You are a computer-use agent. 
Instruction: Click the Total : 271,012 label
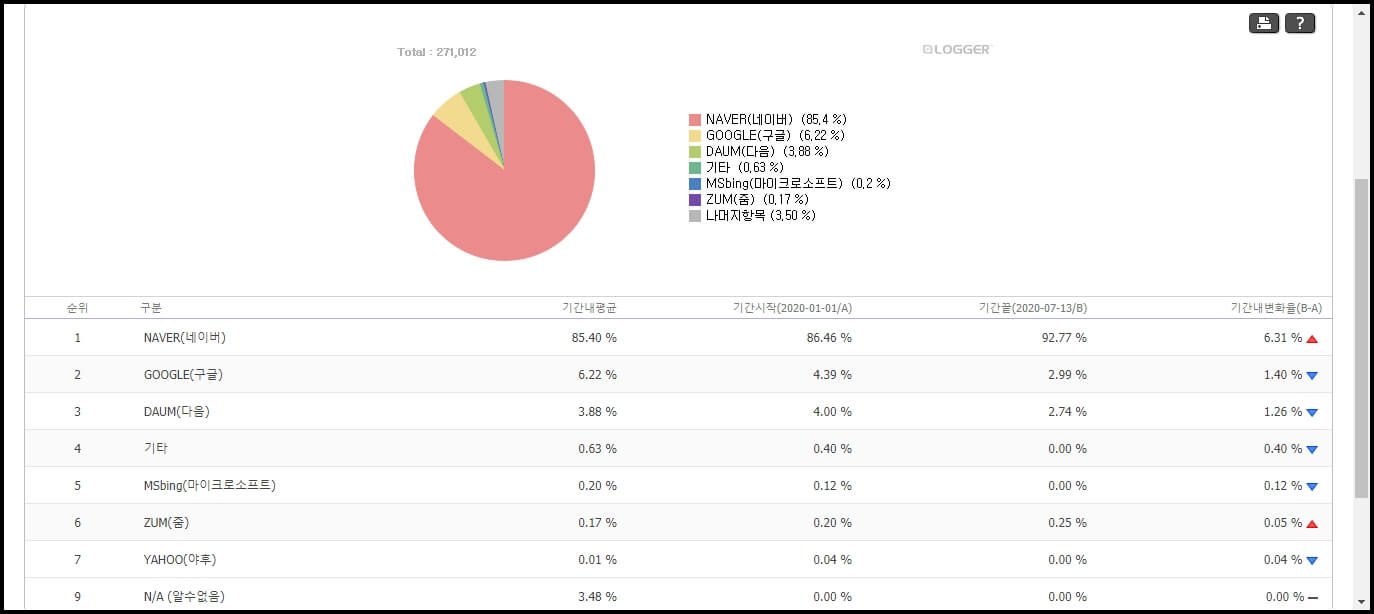(x=437, y=52)
